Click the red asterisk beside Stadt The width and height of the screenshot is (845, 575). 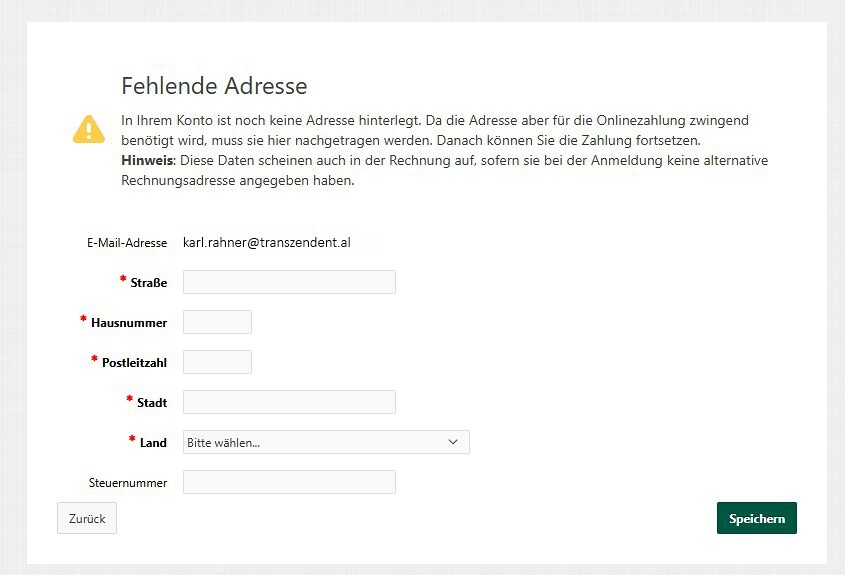[129, 399]
